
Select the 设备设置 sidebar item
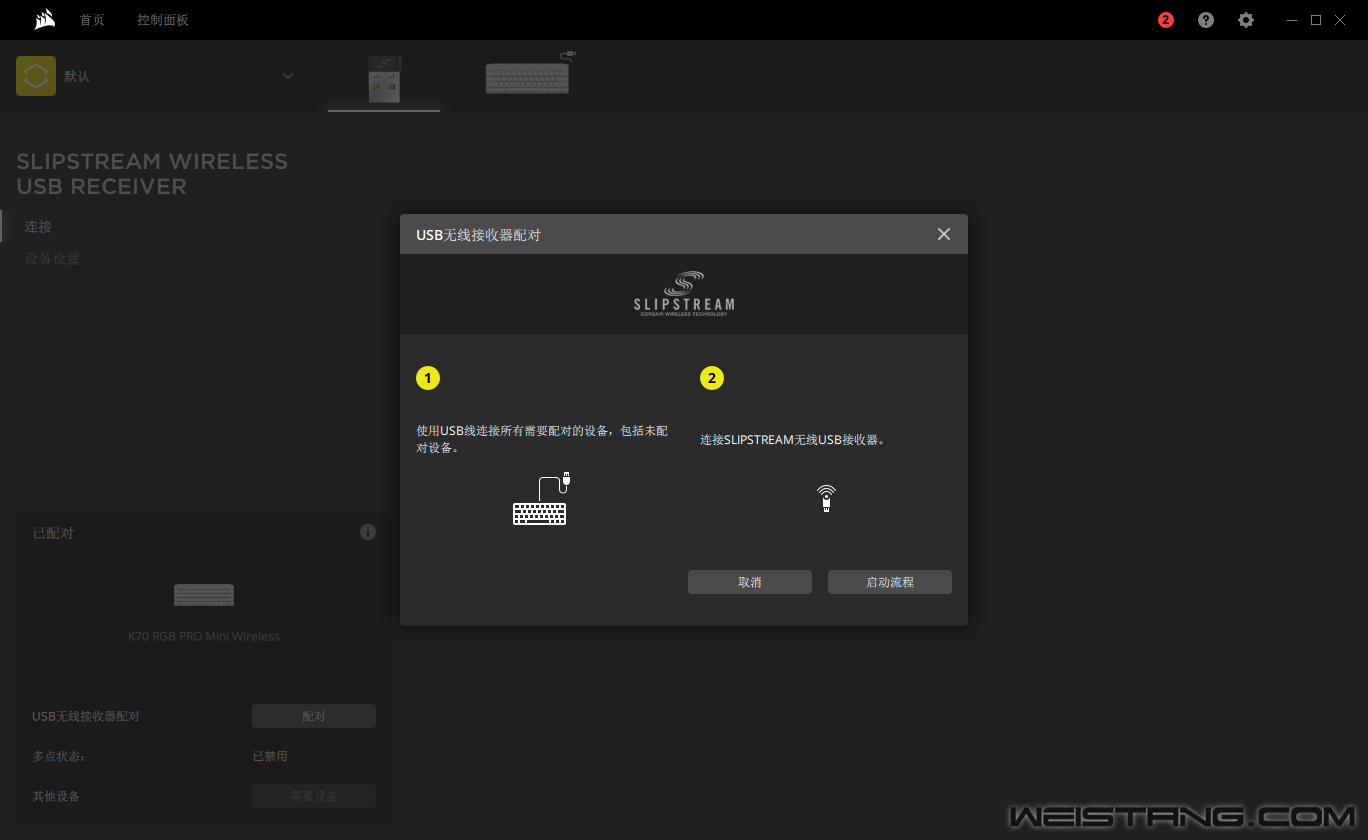point(52,259)
